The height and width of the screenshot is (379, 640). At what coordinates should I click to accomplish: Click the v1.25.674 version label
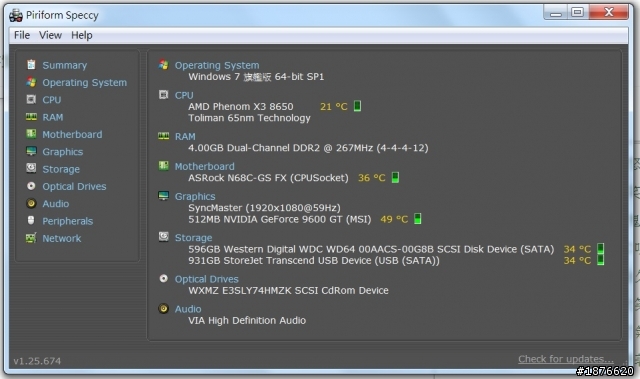tap(37, 361)
